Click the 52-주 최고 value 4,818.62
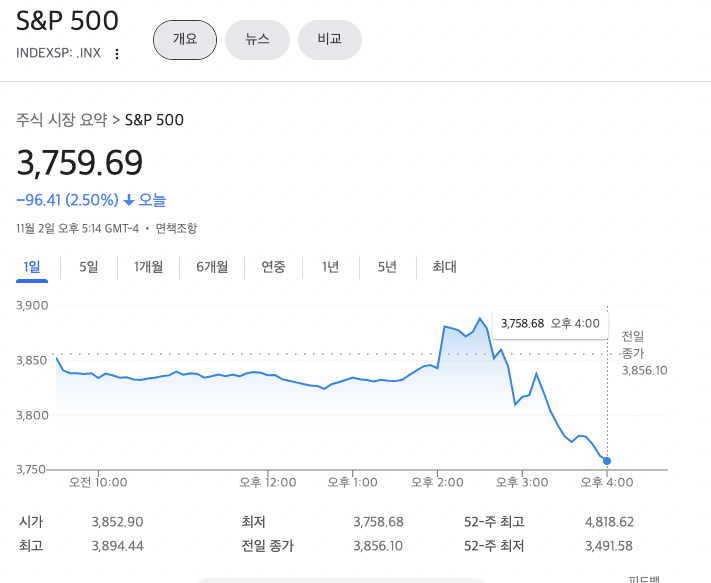Image resolution: width=711 pixels, height=583 pixels. point(609,522)
